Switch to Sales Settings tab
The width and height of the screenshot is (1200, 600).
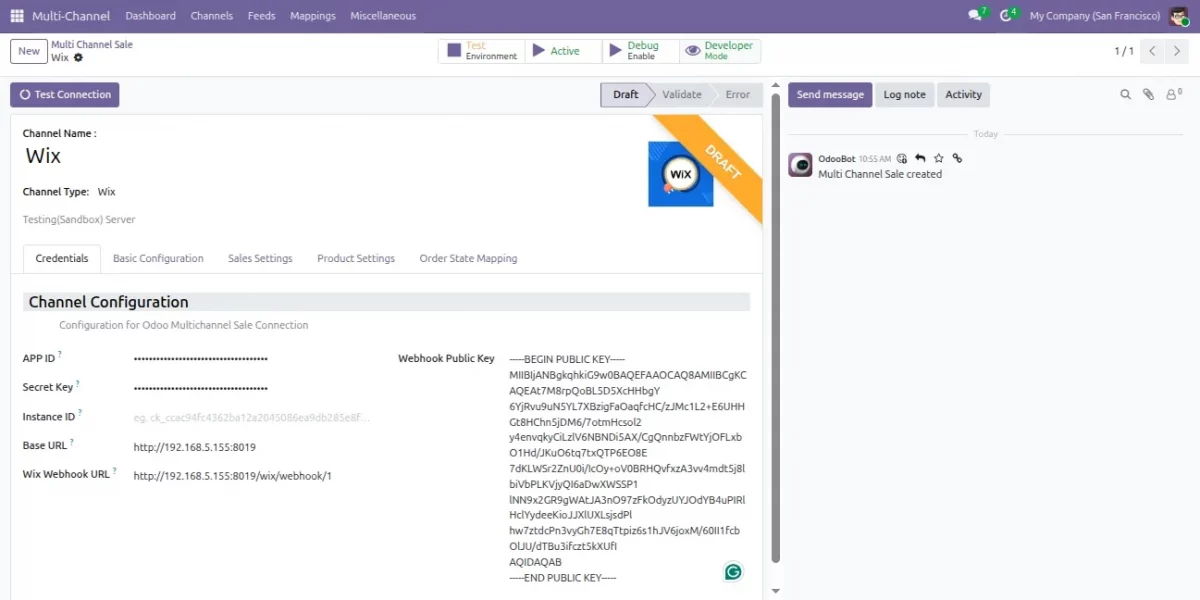tap(260, 258)
